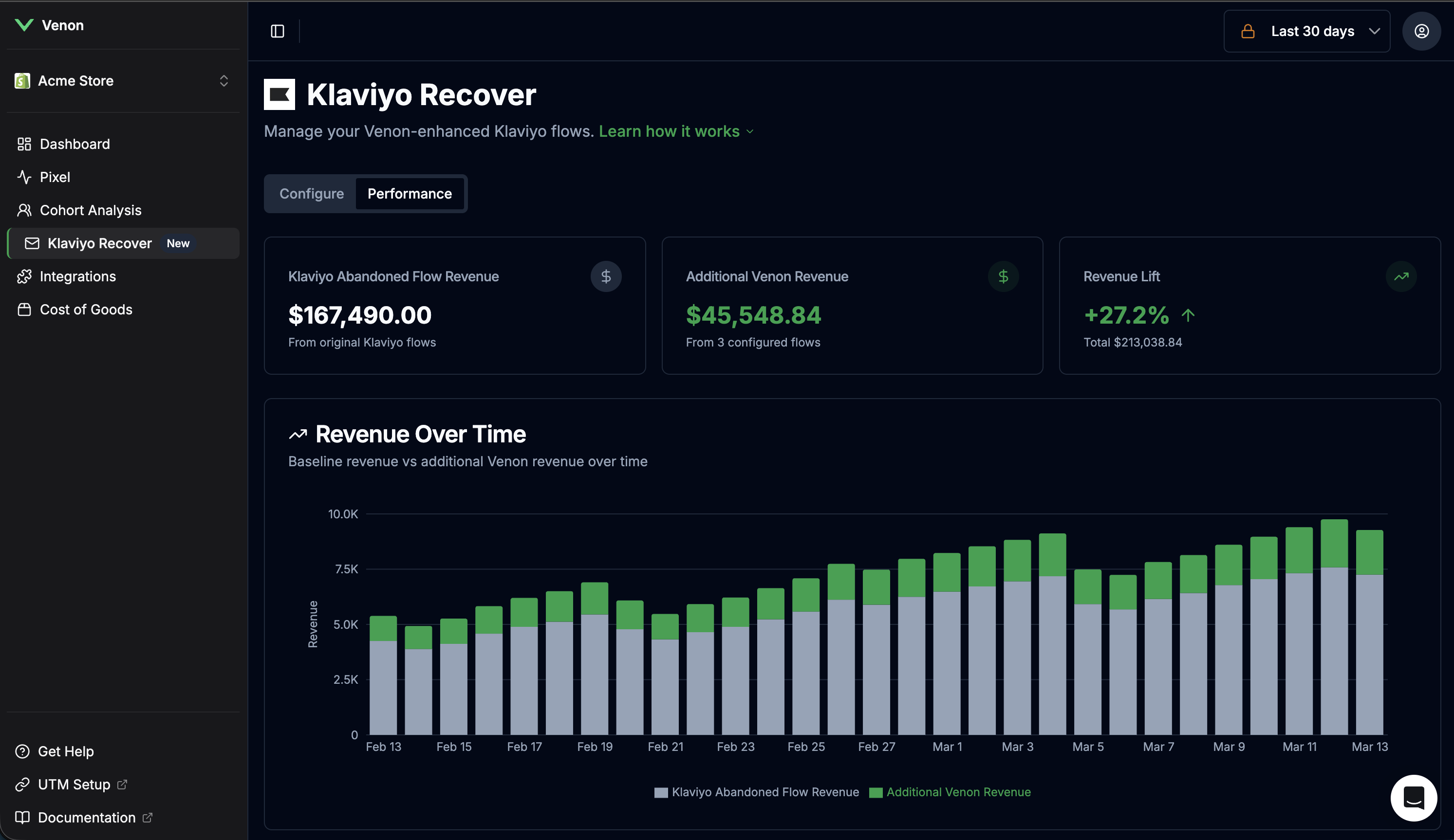
Task: Open the Documentation external link
Action: point(87,818)
